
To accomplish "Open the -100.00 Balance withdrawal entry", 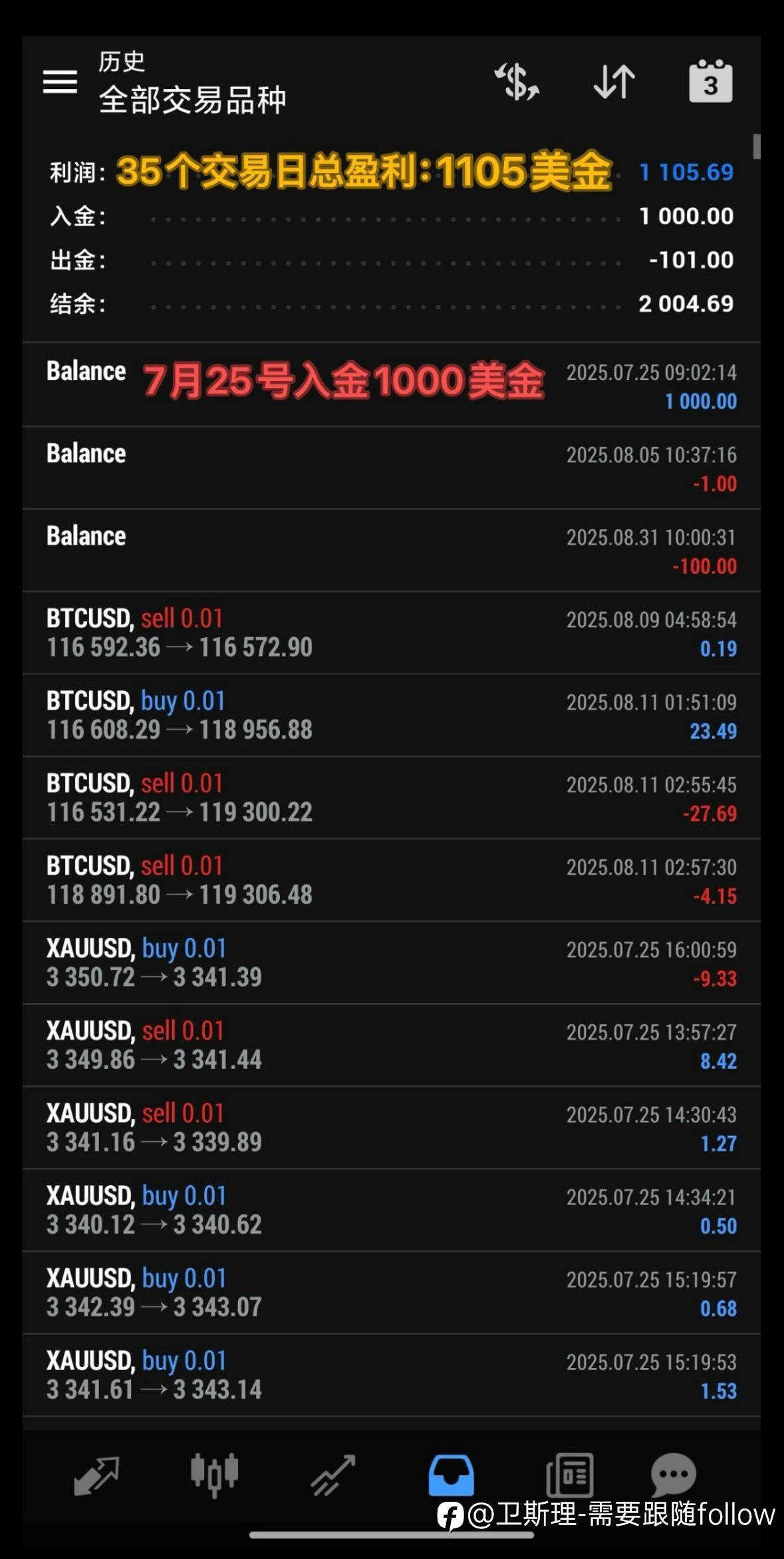I will pos(392,550).
